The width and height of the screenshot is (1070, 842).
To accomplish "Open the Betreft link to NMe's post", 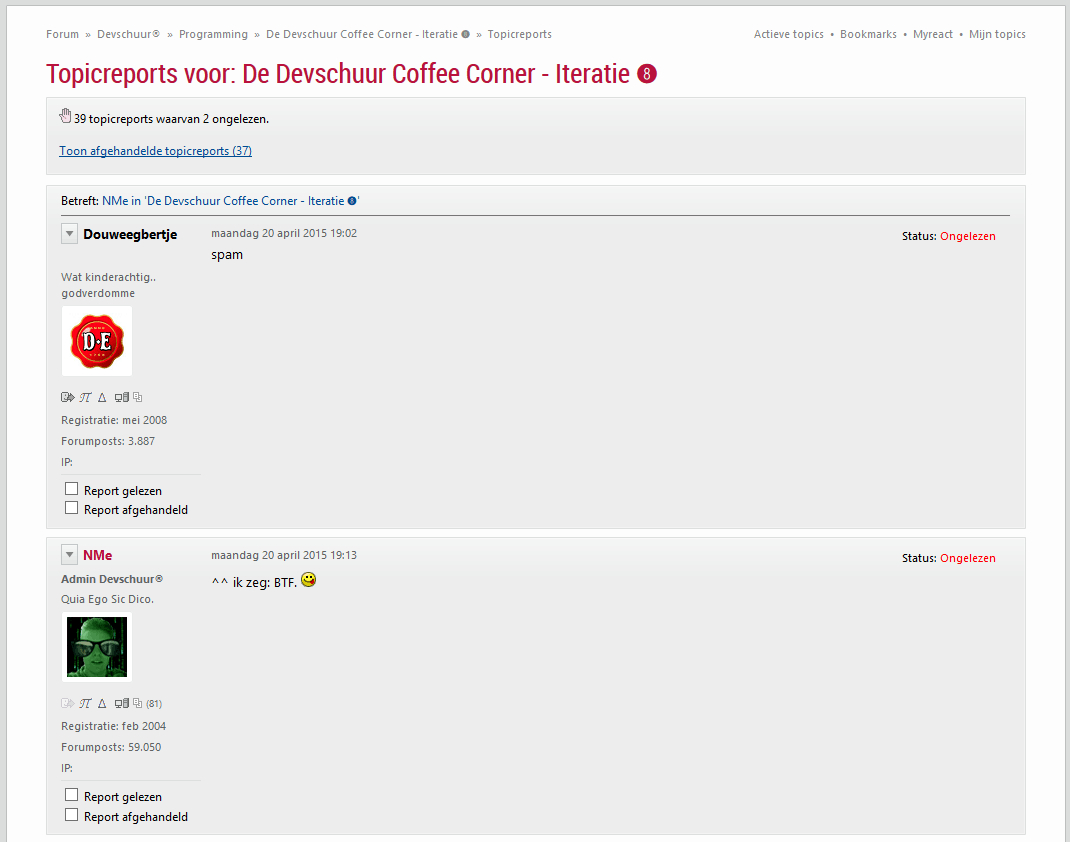I will pyautogui.click(x=231, y=201).
